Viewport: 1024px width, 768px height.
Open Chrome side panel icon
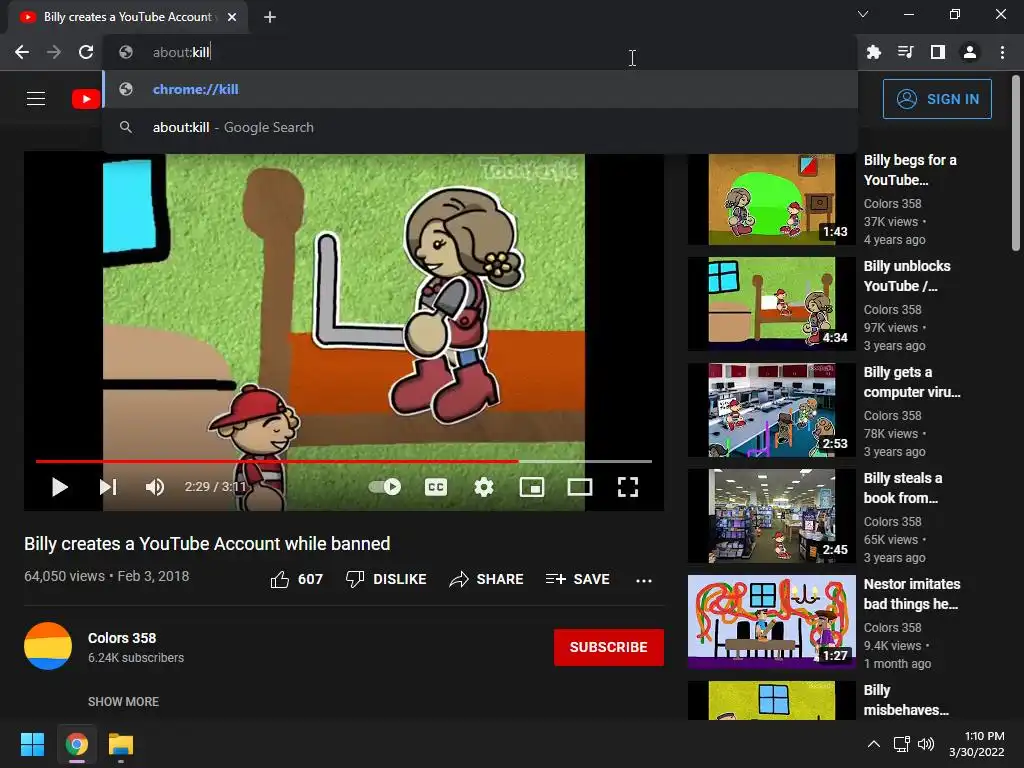938,52
